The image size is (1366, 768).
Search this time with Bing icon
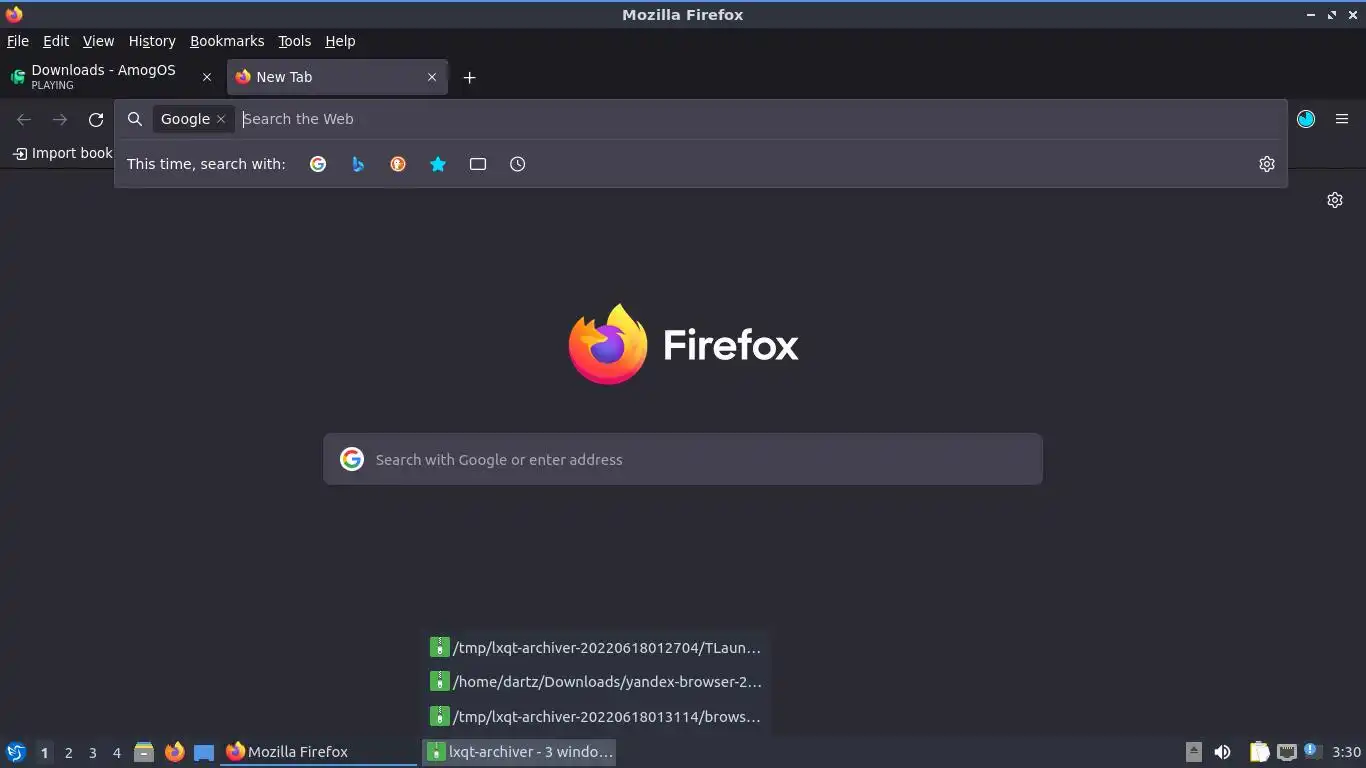pos(358,164)
